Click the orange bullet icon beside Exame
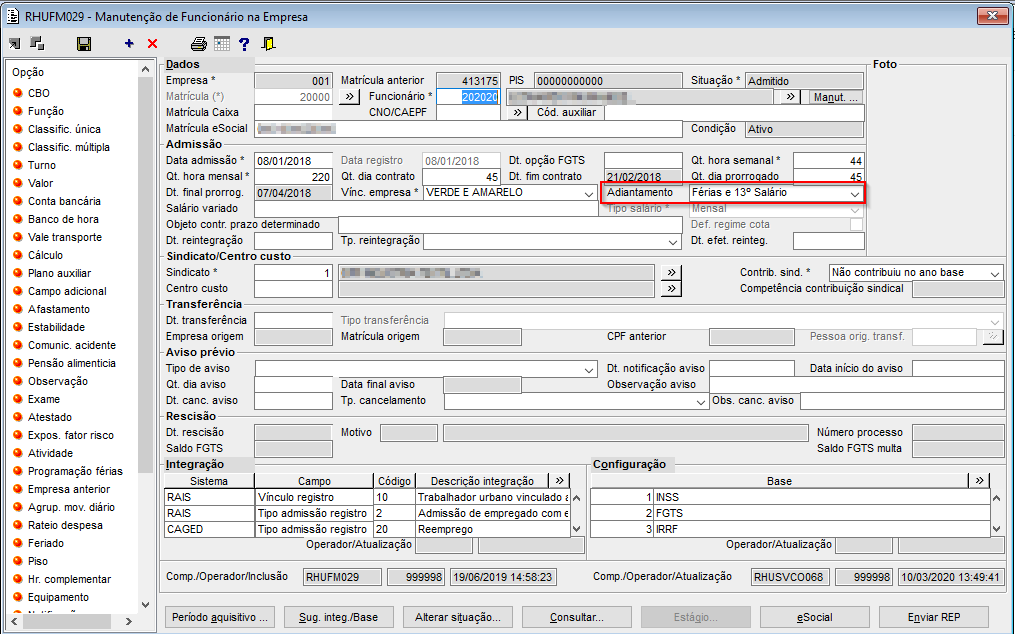Image resolution: width=1015 pixels, height=634 pixels. point(17,399)
